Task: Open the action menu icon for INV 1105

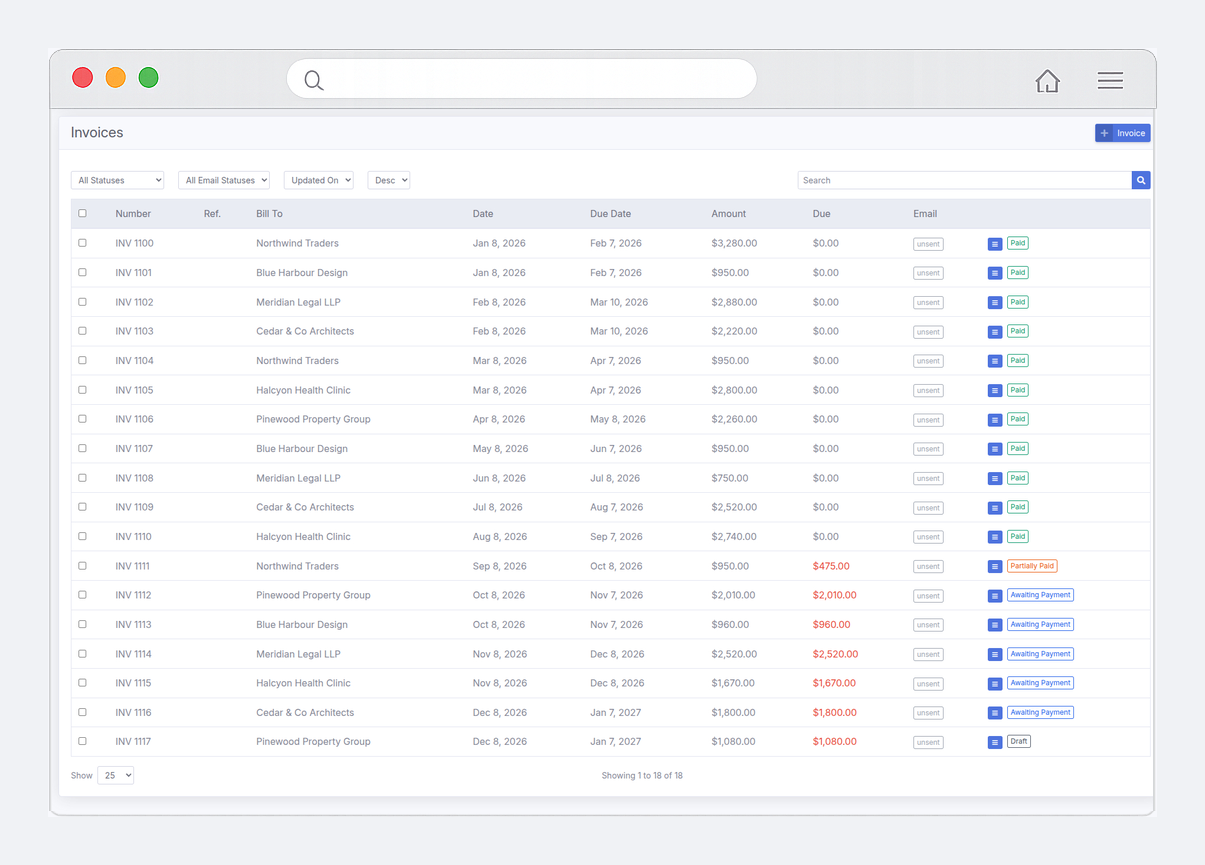Action: tap(995, 391)
